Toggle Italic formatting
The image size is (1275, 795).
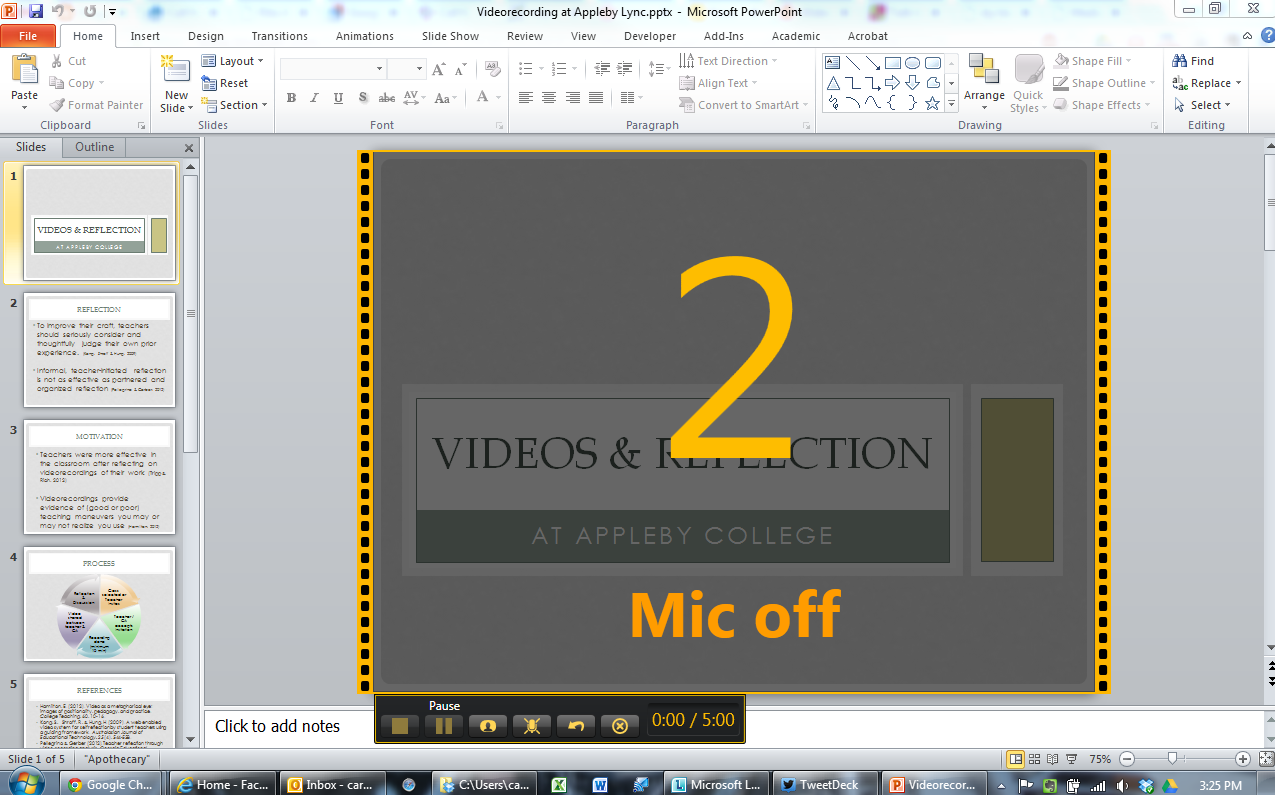coord(315,98)
